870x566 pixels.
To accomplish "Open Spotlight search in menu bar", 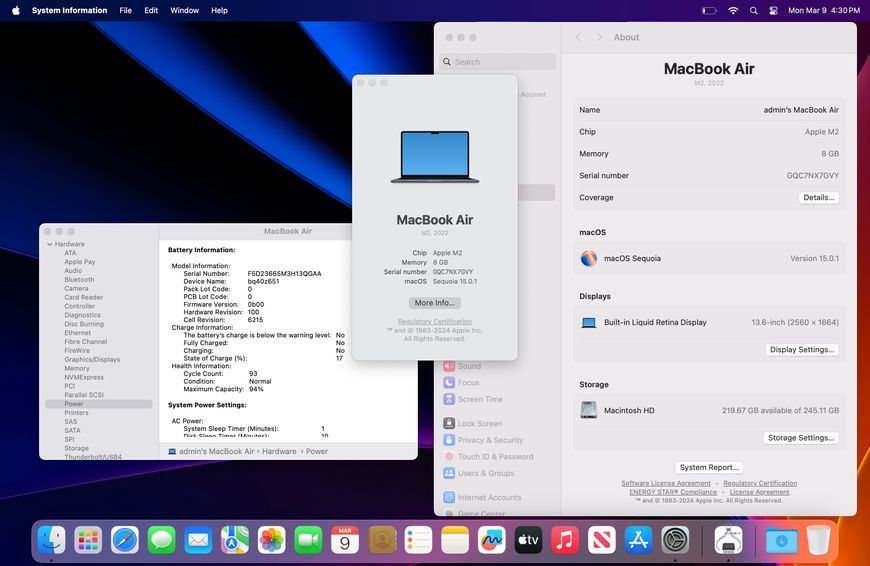I will tap(753, 11).
